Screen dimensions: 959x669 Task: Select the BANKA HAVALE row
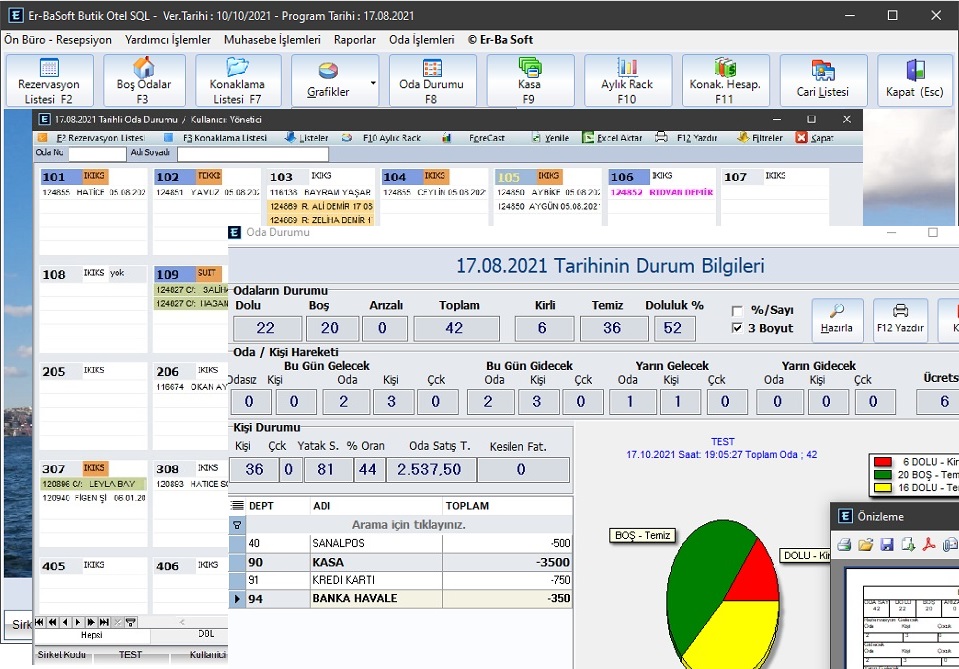point(401,599)
